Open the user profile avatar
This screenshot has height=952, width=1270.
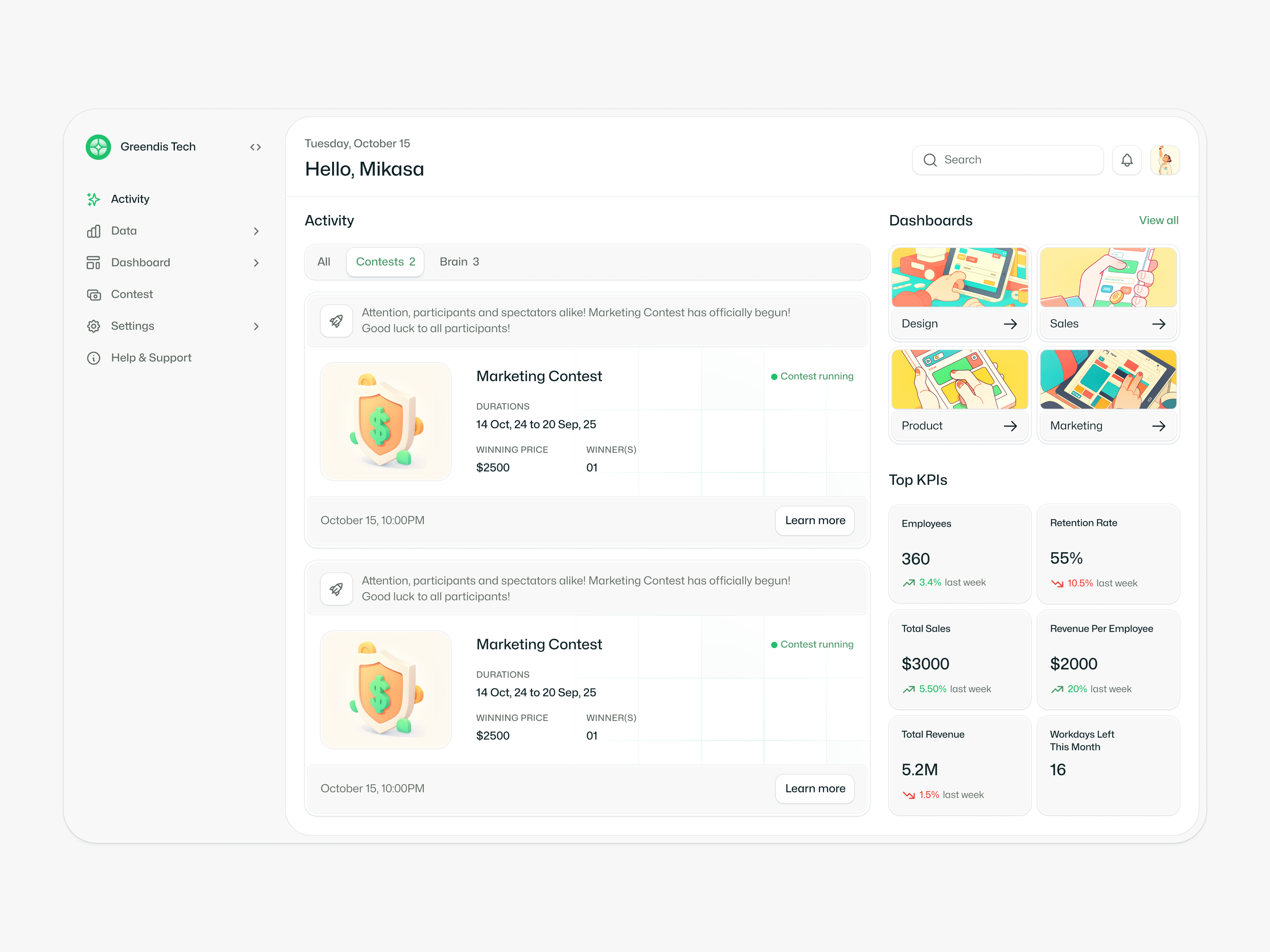pyautogui.click(x=1164, y=160)
